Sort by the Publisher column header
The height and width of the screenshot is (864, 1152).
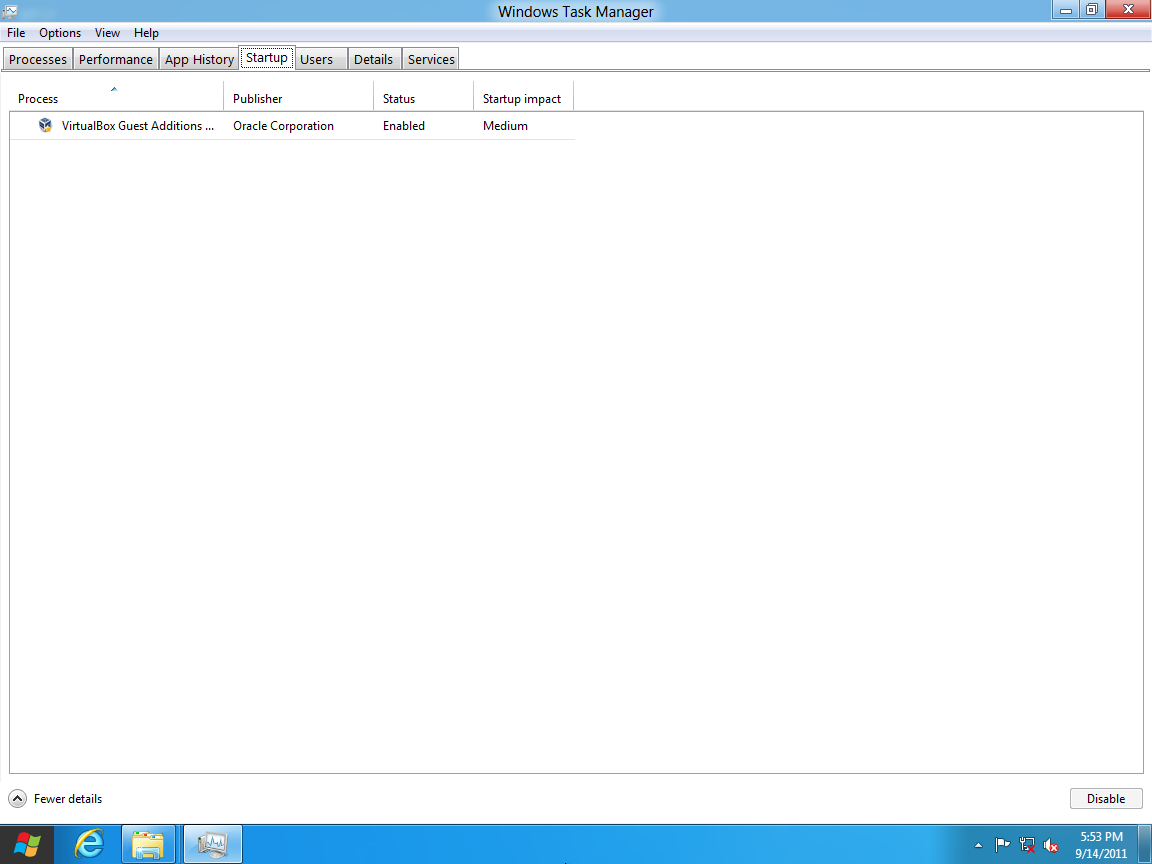299,98
